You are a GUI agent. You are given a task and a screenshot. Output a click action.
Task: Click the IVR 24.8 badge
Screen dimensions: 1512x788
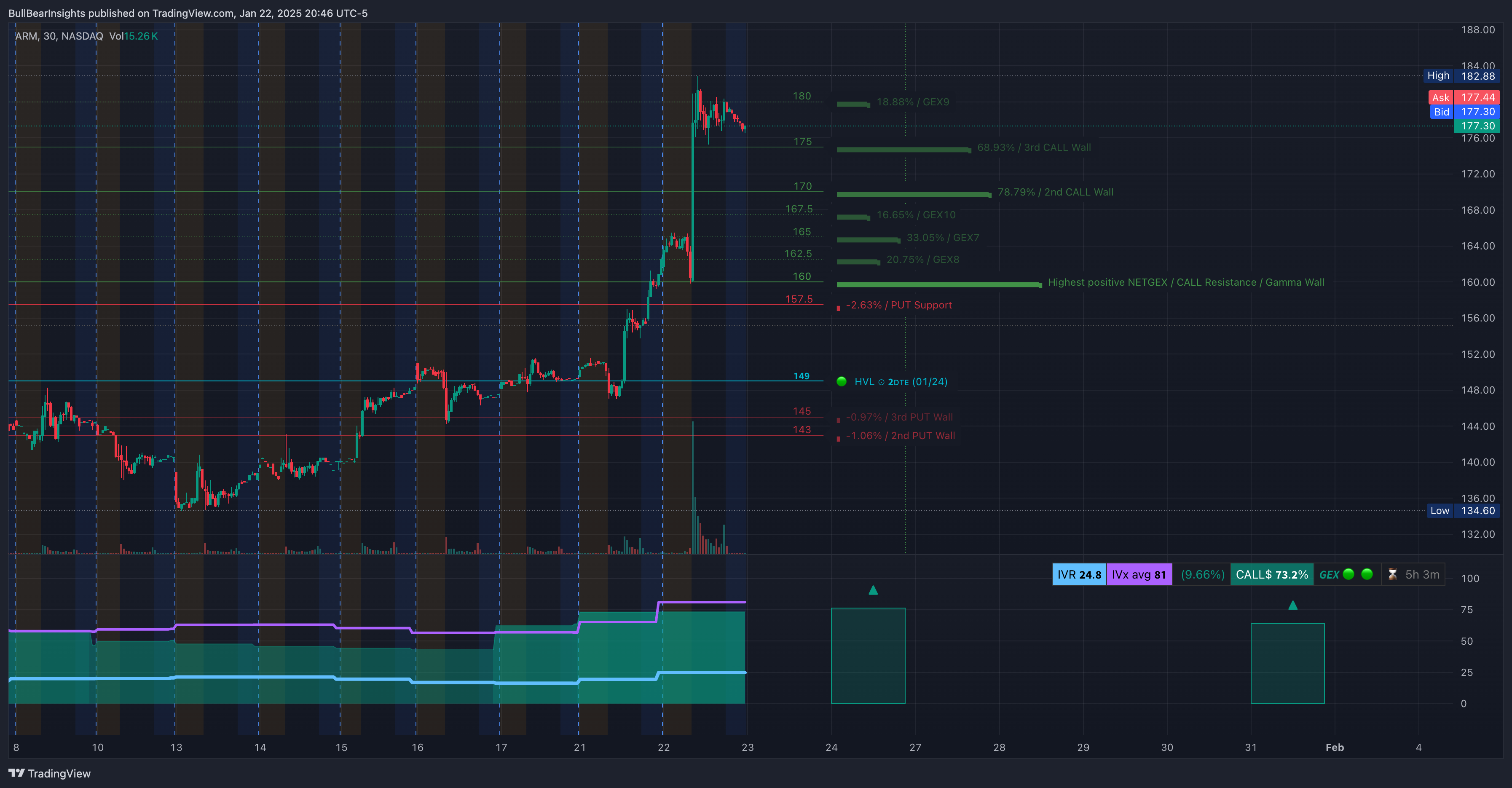pos(1079,574)
